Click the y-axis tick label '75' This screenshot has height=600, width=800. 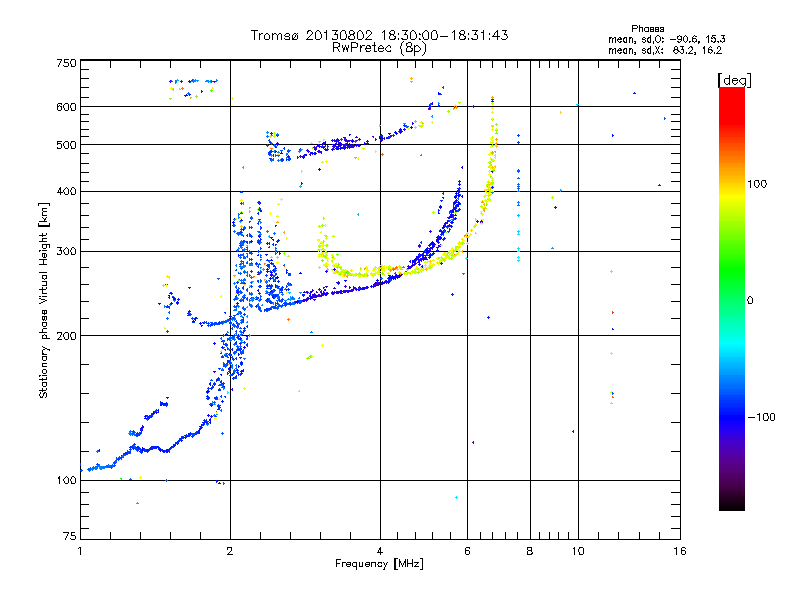(70, 536)
